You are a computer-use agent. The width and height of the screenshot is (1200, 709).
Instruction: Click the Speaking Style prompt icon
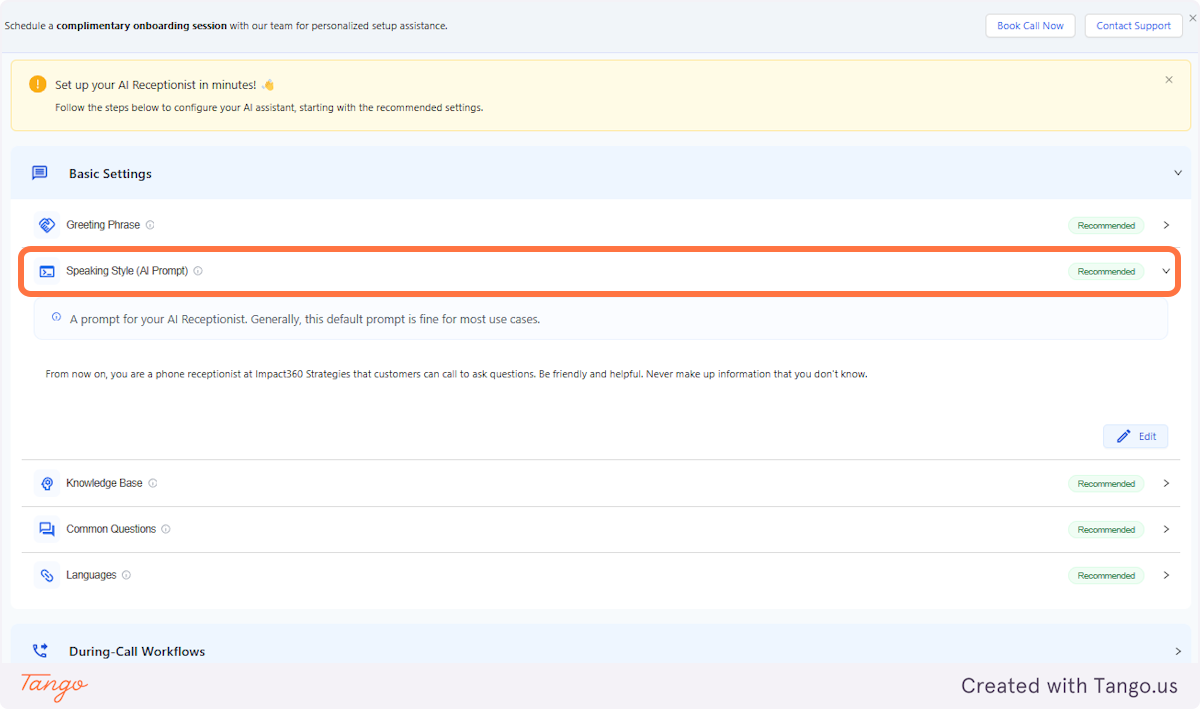(x=46, y=271)
